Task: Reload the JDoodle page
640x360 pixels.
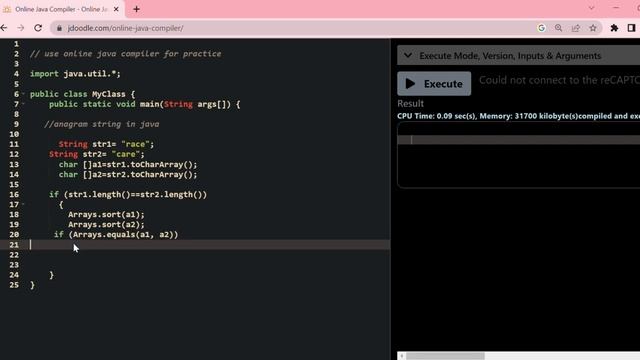Action: 38,28
